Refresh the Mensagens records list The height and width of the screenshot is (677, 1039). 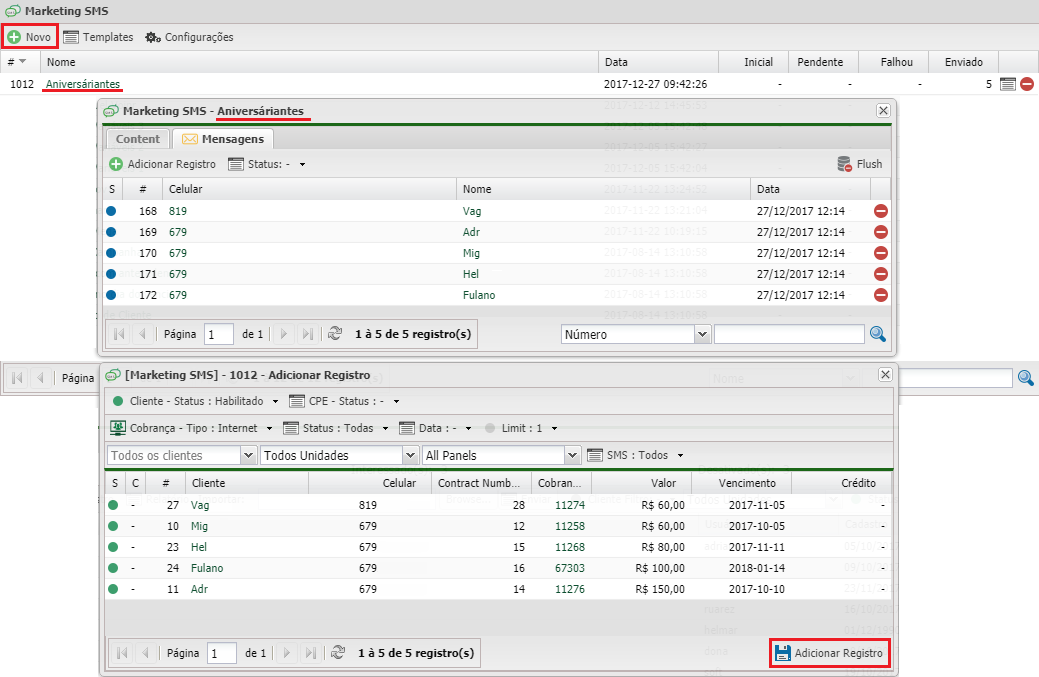click(335, 334)
